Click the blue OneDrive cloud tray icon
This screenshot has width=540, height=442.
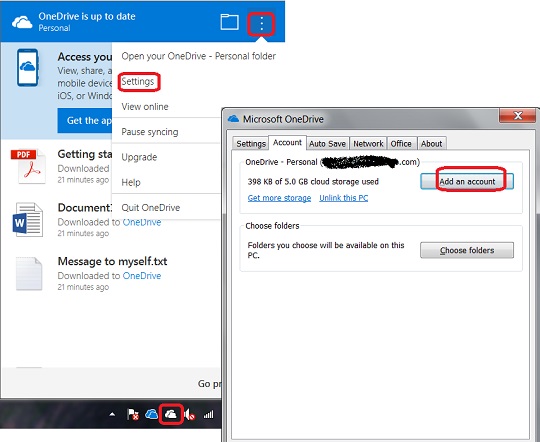[152, 414]
